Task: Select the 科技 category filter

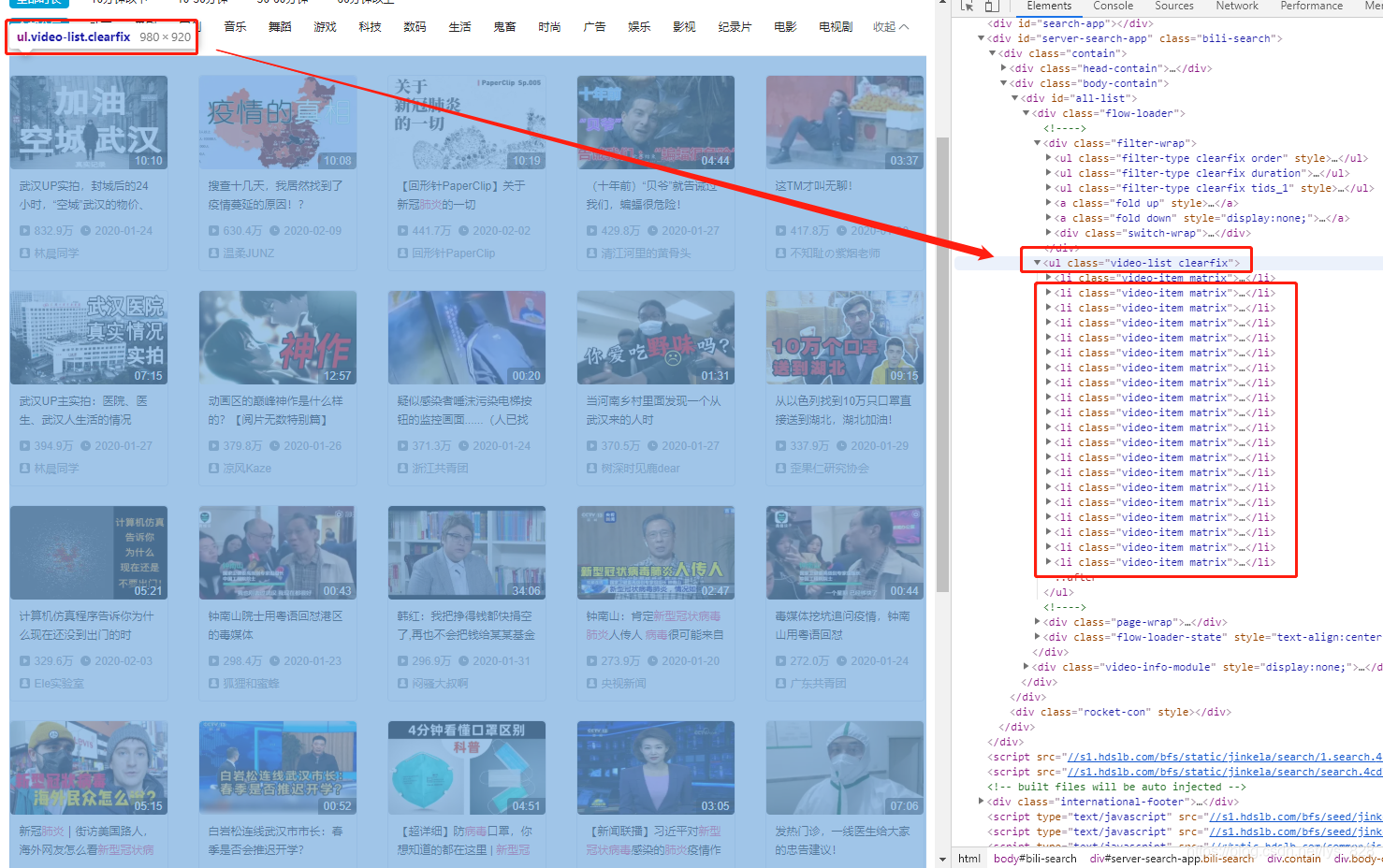Action: point(370,27)
